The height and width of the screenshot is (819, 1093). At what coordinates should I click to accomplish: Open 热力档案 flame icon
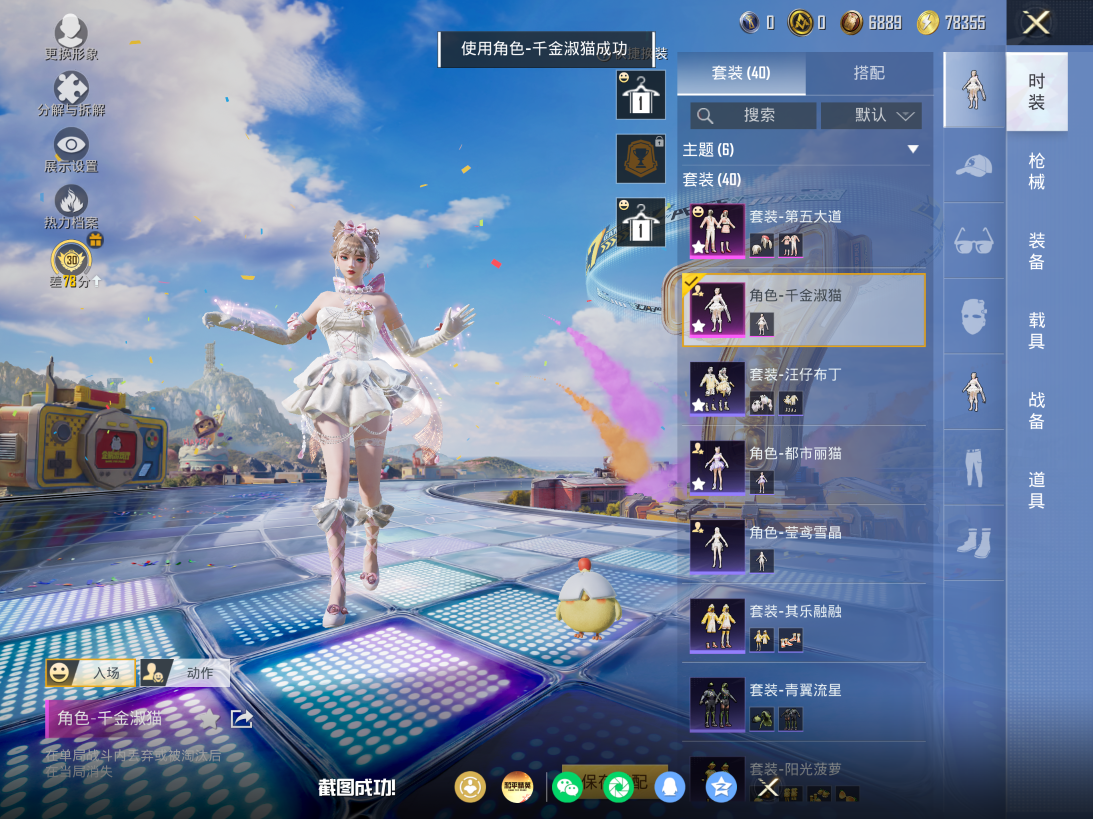tap(71, 207)
